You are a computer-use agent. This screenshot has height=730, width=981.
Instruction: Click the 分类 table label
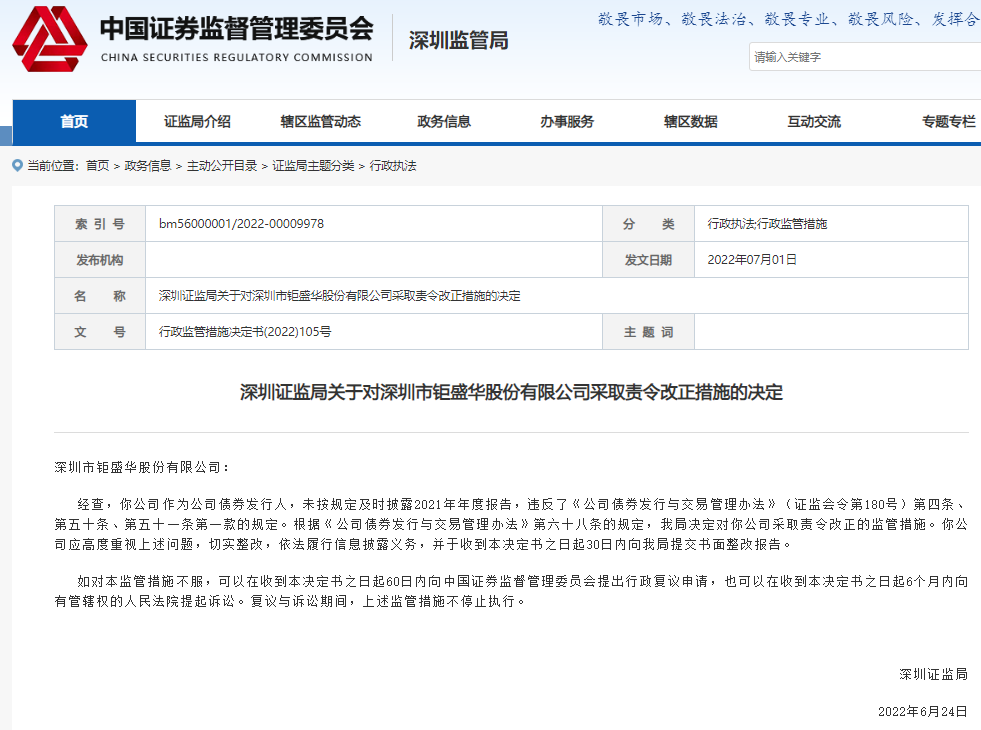click(648, 224)
